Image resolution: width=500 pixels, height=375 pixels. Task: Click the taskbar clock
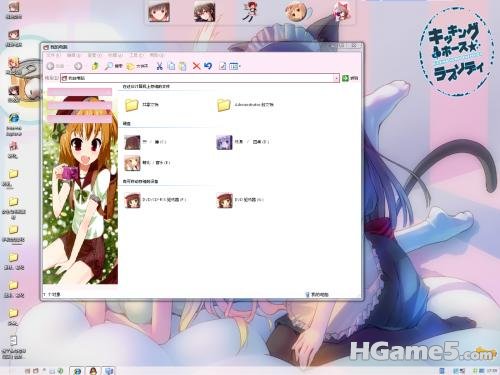tap(492, 371)
